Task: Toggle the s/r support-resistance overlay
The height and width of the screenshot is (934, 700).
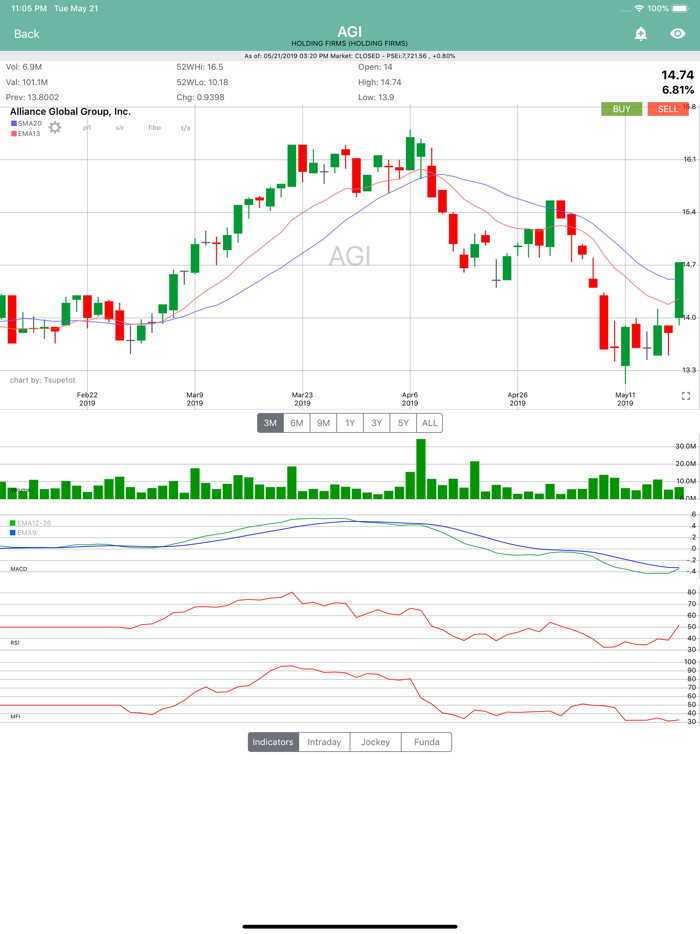Action: click(x=120, y=127)
